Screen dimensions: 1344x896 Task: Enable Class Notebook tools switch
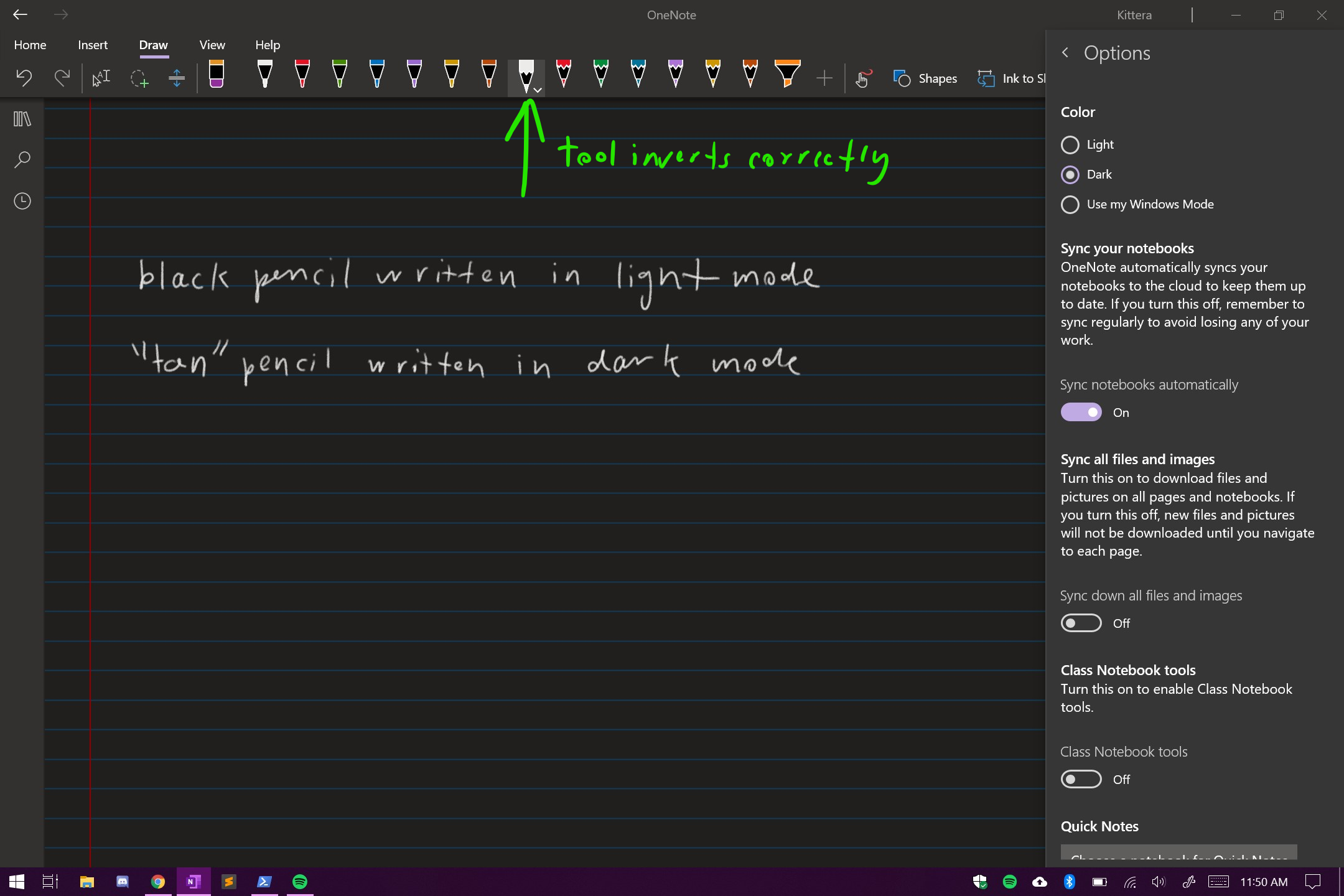[x=1081, y=780]
